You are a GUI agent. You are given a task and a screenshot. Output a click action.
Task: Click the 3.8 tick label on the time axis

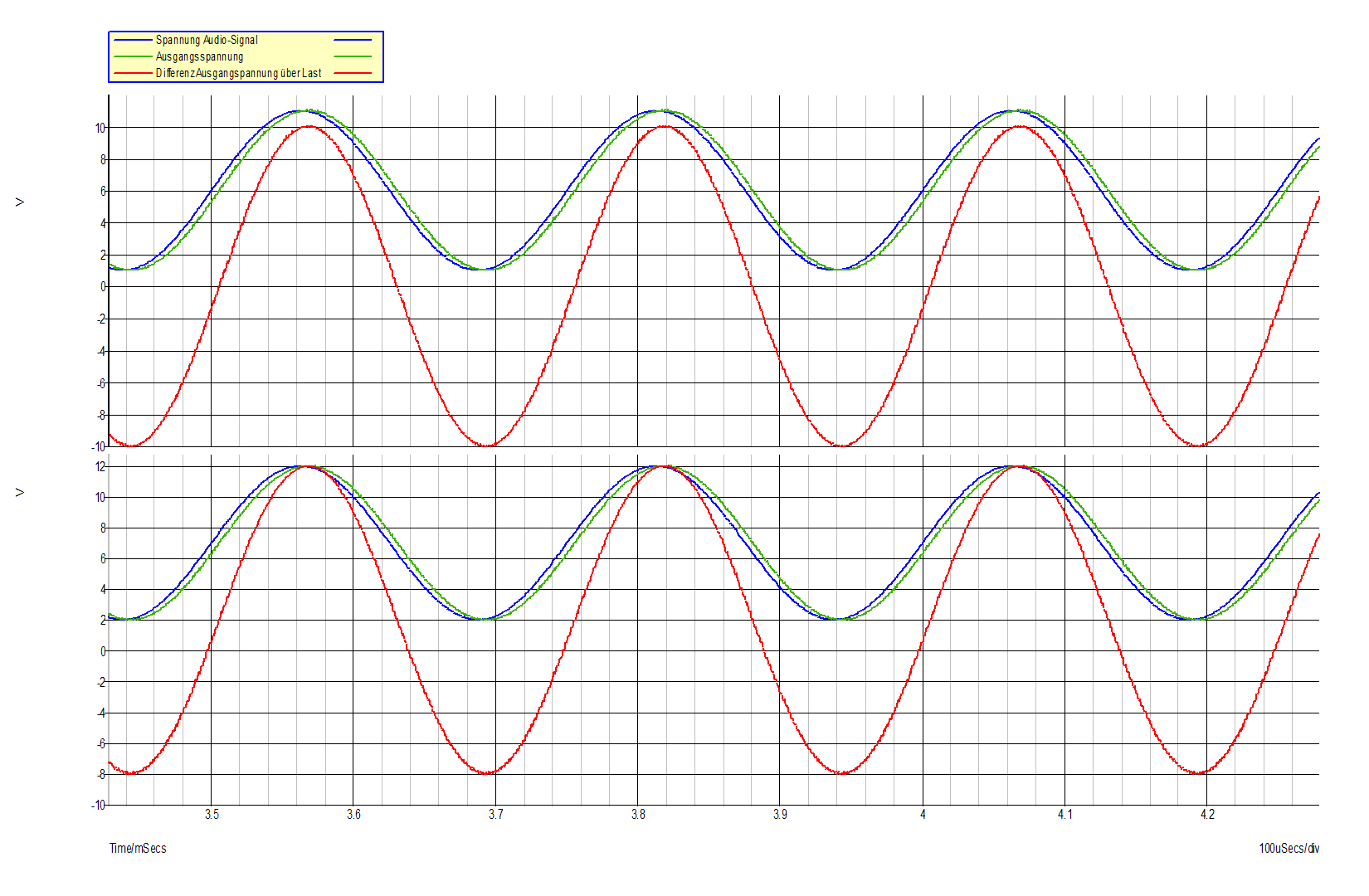click(x=637, y=814)
